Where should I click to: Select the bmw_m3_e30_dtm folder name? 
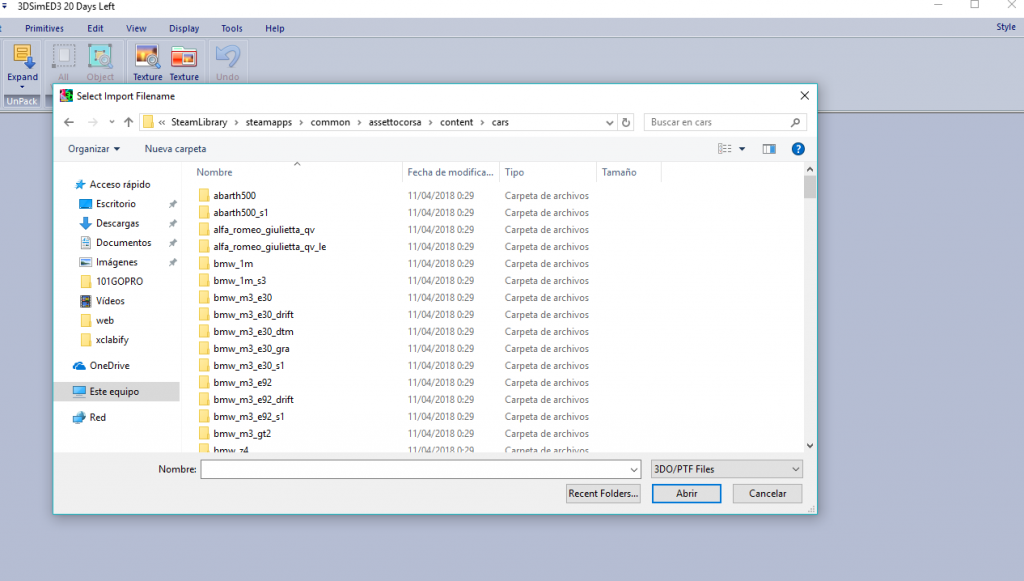pyautogui.click(x=253, y=332)
